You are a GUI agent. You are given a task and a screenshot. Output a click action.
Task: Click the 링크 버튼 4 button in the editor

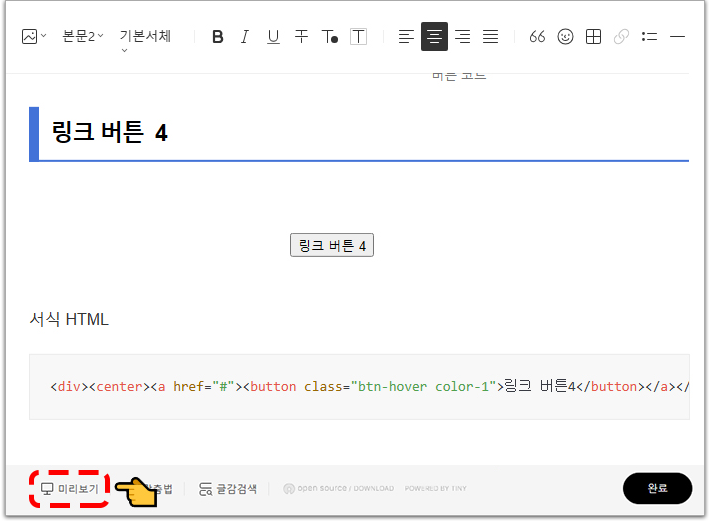332,246
